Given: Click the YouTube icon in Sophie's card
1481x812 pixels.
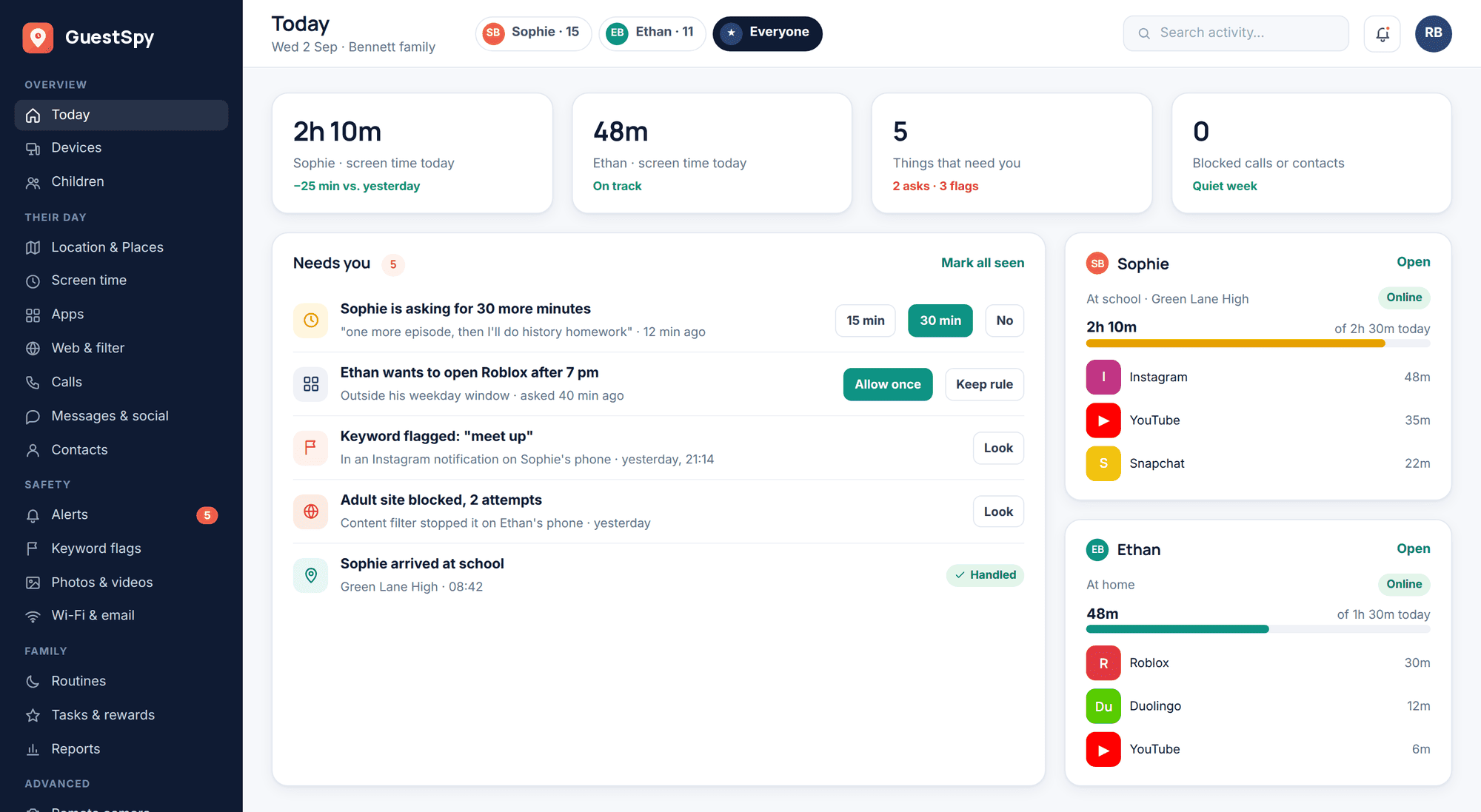Looking at the screenshot, I should coord(1103,420).
